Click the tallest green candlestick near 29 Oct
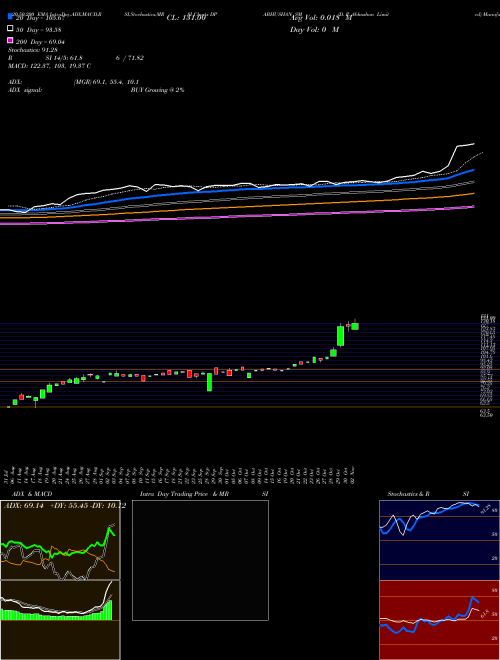 pos(340,336)
